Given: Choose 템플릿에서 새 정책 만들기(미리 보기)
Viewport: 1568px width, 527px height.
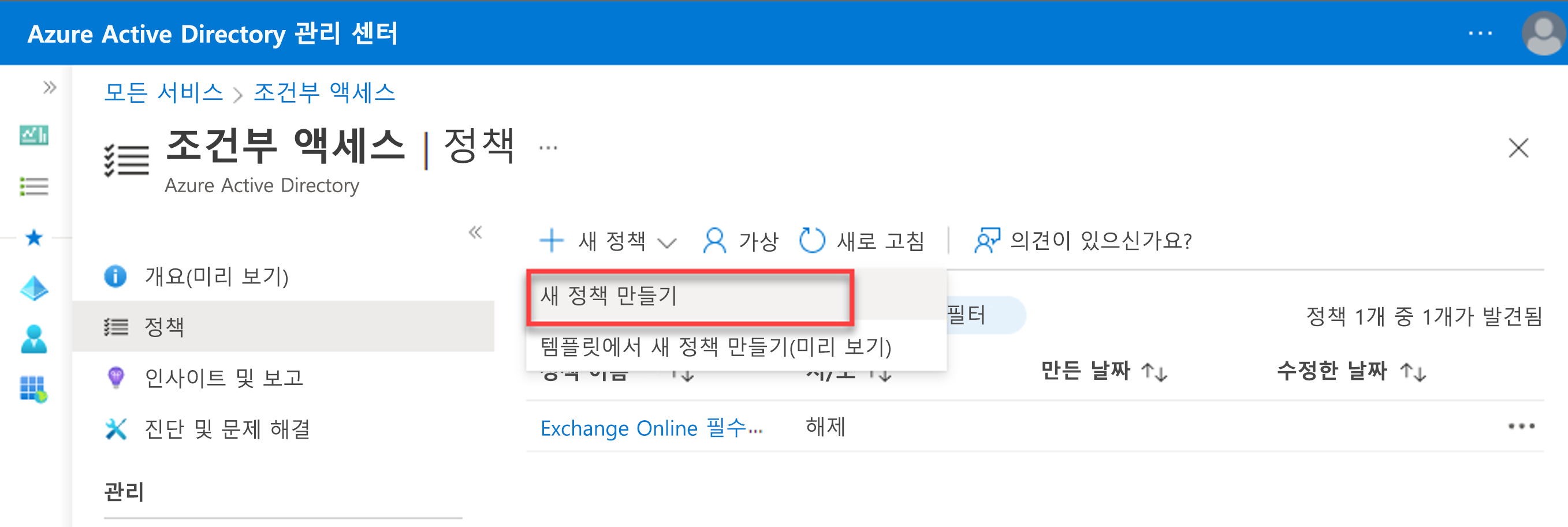Looking at the screenshot, I should tap(736, 347).
